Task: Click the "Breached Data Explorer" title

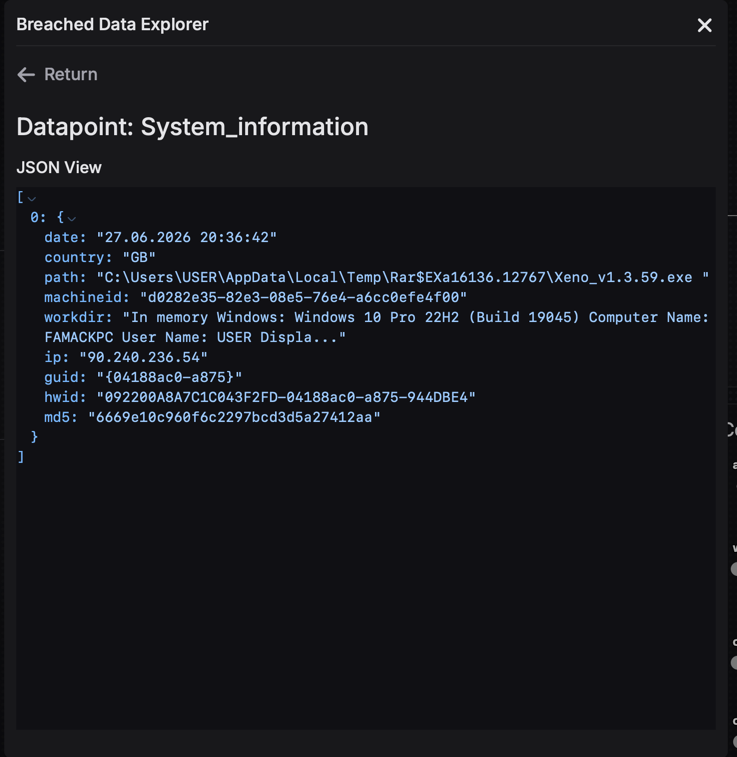Action: click(x=112, y=25)
